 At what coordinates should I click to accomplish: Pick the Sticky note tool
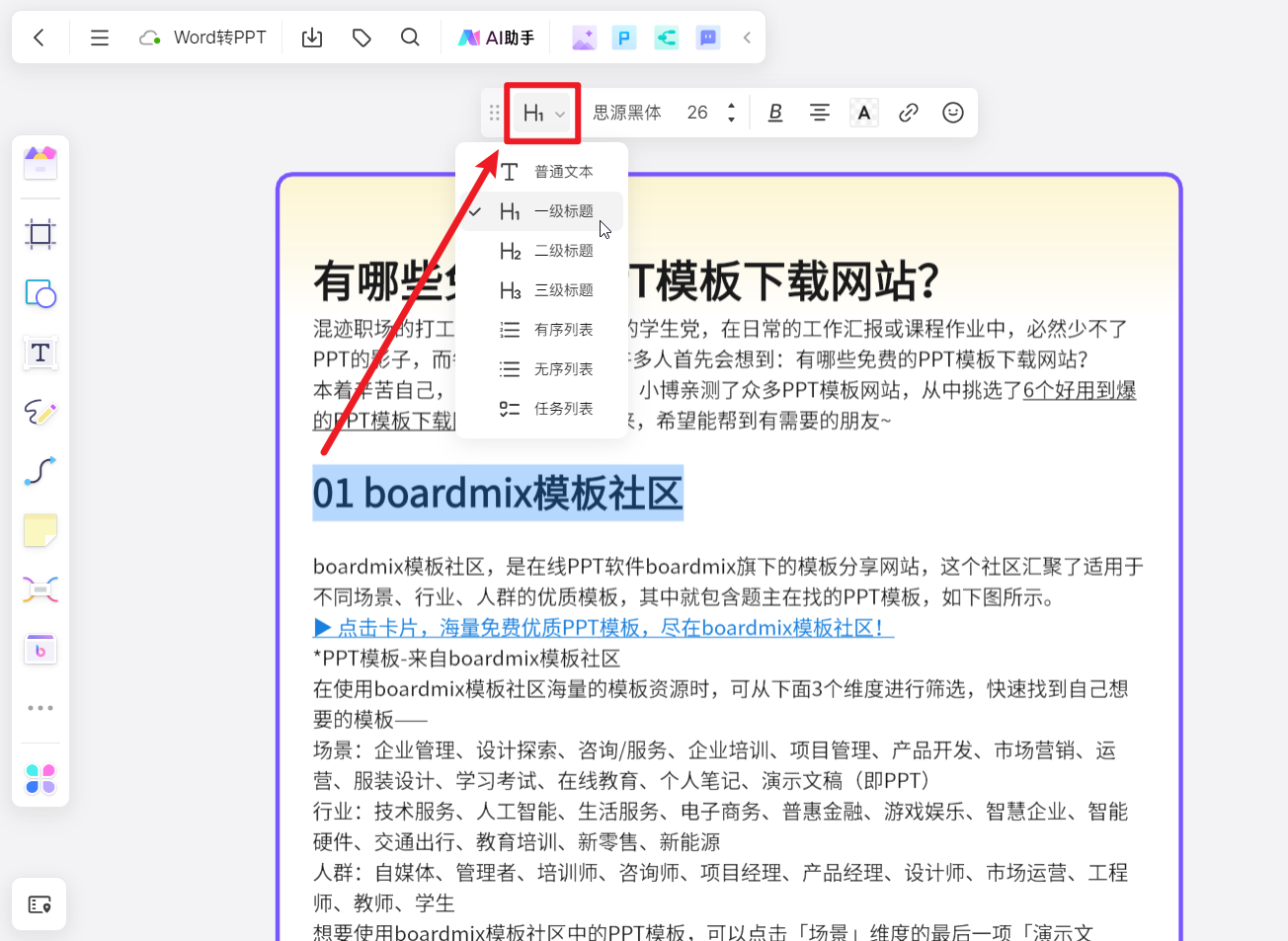tap(40, 530)
